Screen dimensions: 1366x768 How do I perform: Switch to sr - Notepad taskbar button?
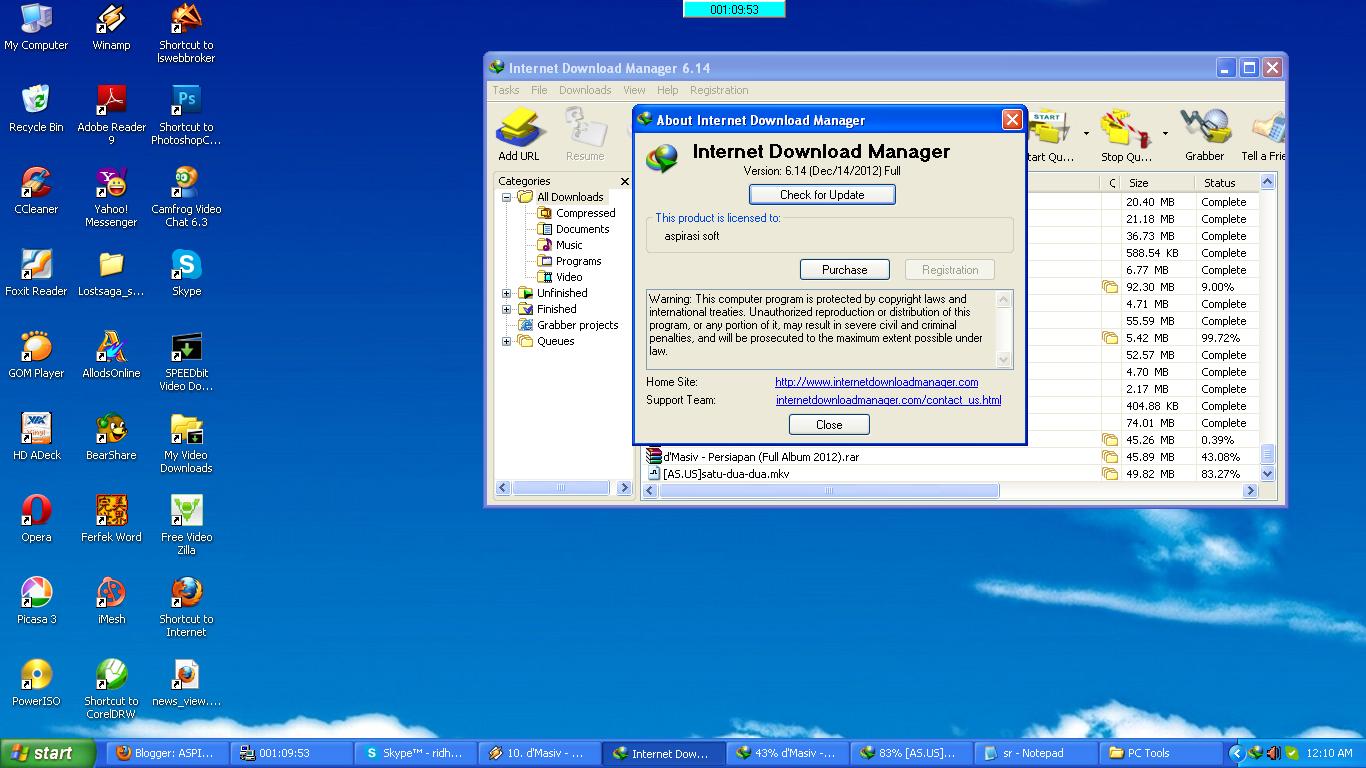point(1034,753)
